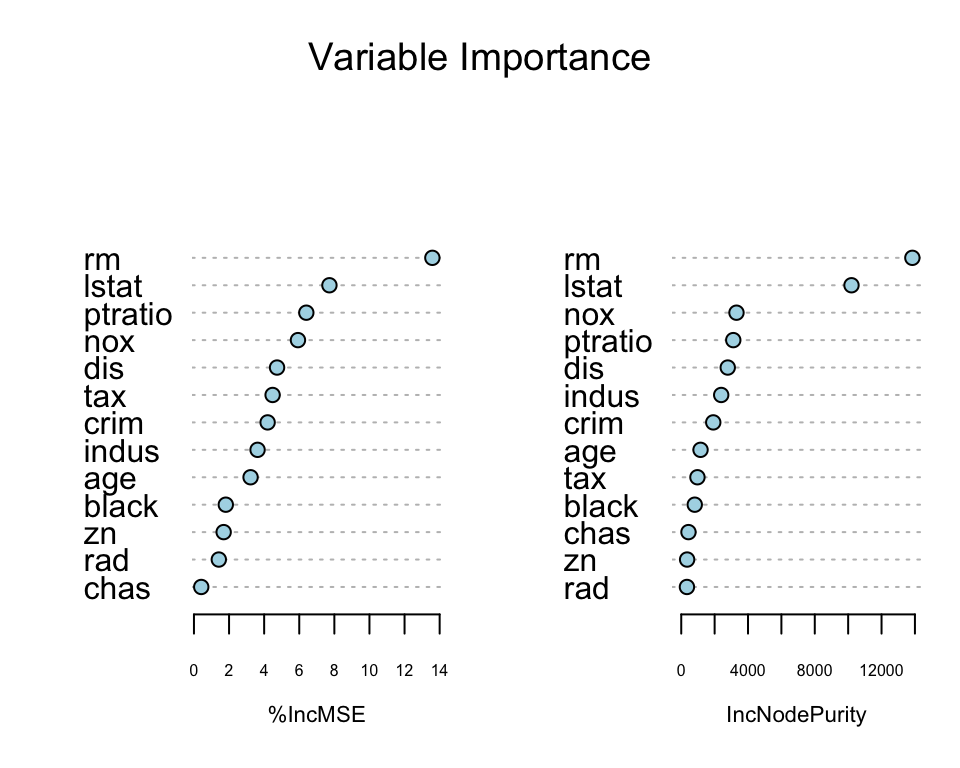
Task: Click the age dot in the IncNodePurity panel
Action: point(700,450)
